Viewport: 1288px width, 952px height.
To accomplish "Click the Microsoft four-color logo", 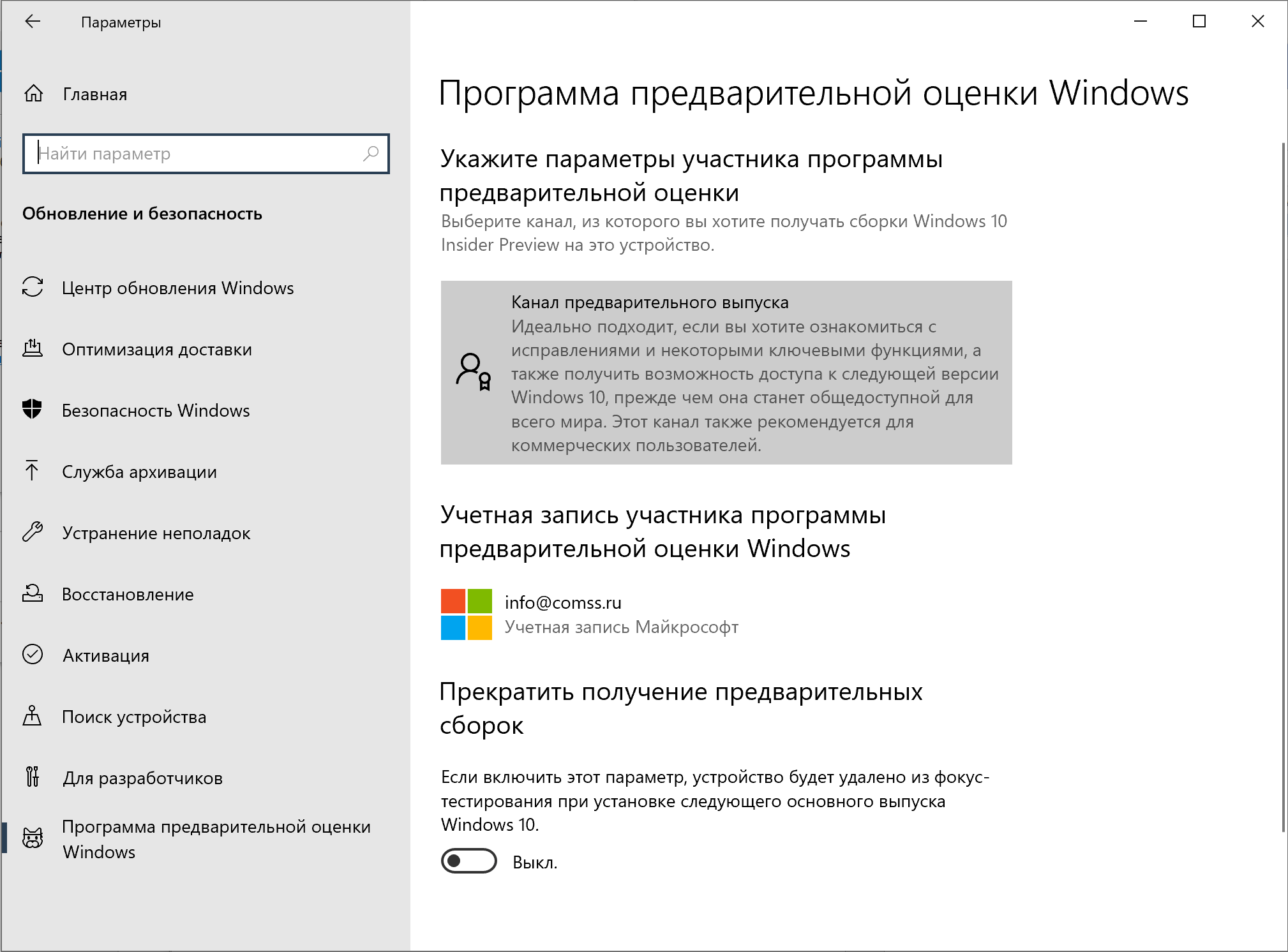I will 467,614.
